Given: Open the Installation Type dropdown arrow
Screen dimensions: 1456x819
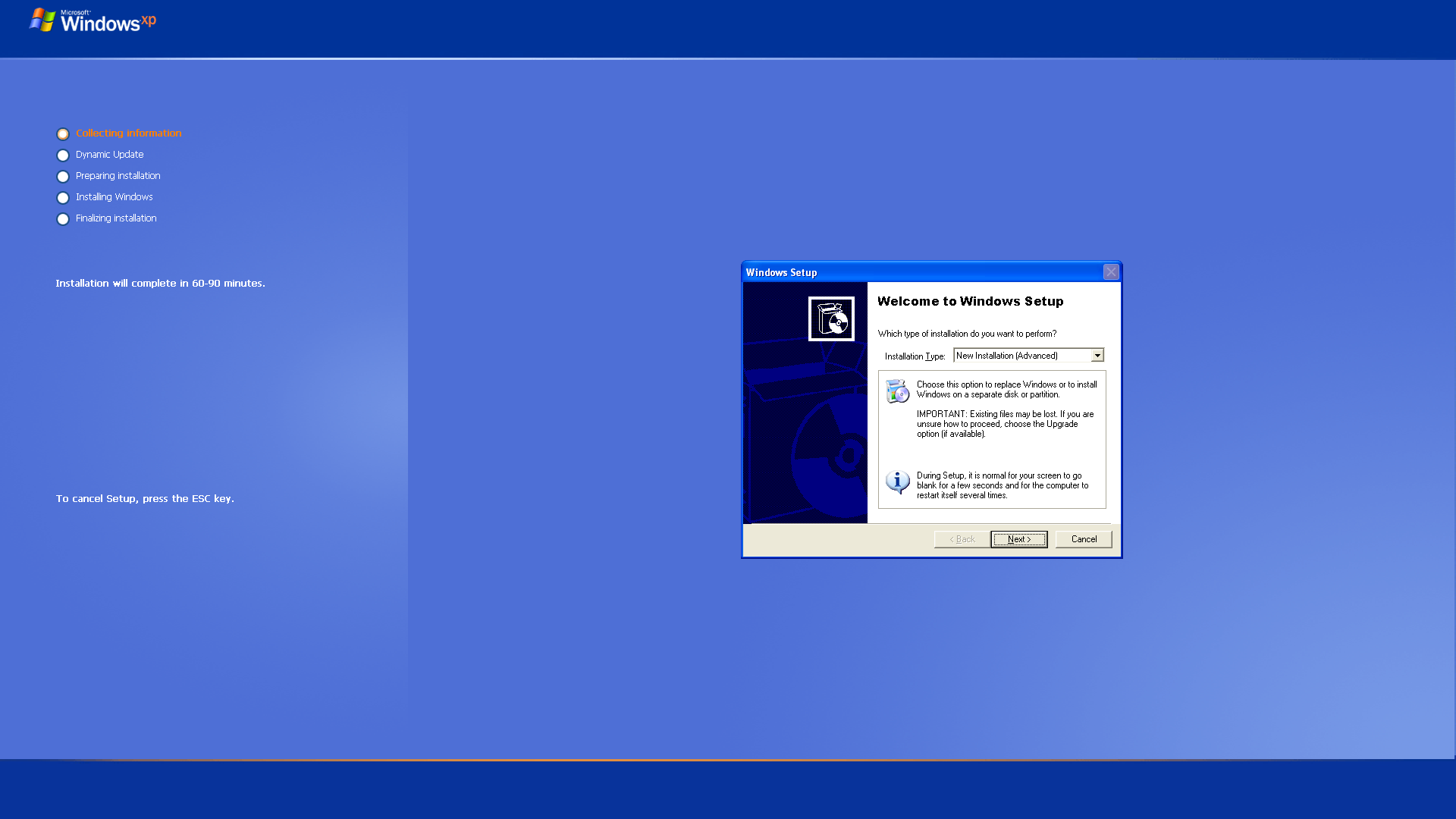Looking at the screenshot, I should pyautogui.click(x=1097, y=356).
